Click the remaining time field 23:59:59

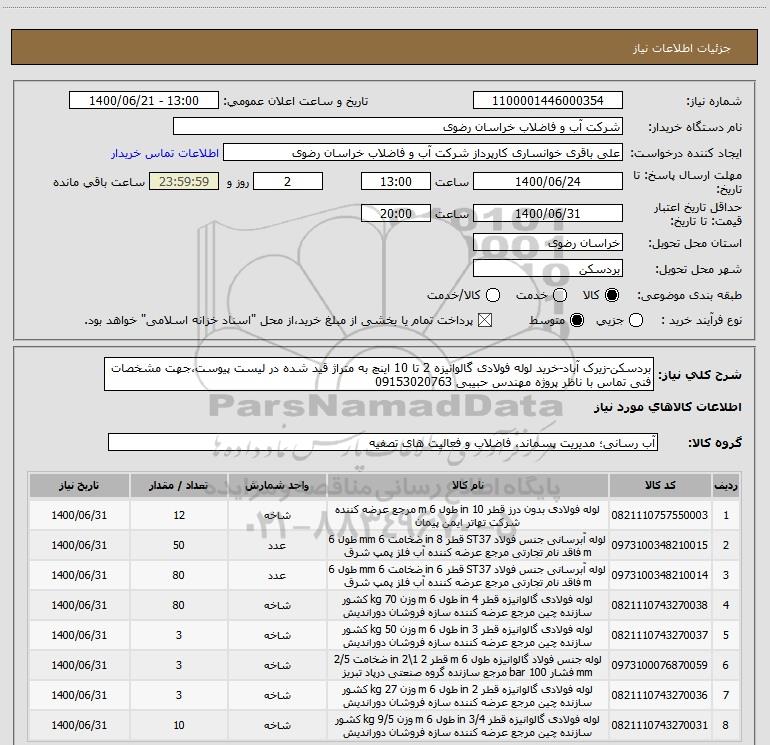[184, 181]
